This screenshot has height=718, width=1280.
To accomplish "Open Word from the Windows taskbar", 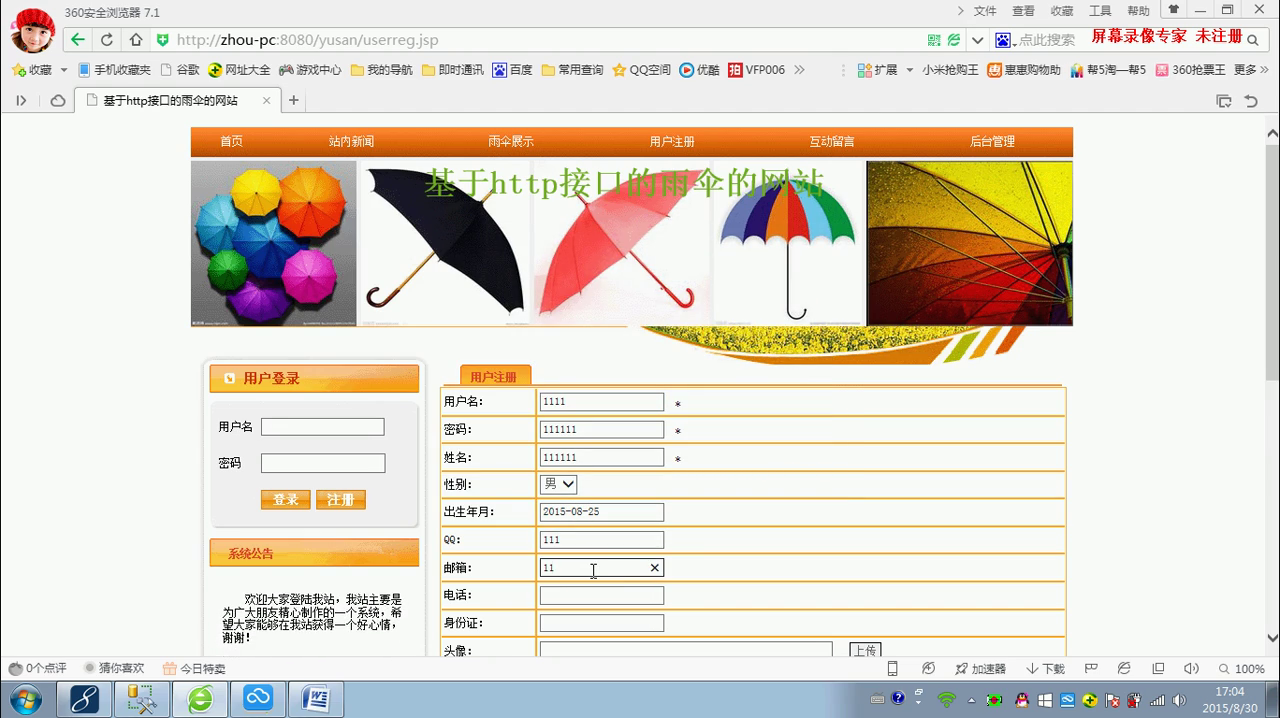I will 315,698.
